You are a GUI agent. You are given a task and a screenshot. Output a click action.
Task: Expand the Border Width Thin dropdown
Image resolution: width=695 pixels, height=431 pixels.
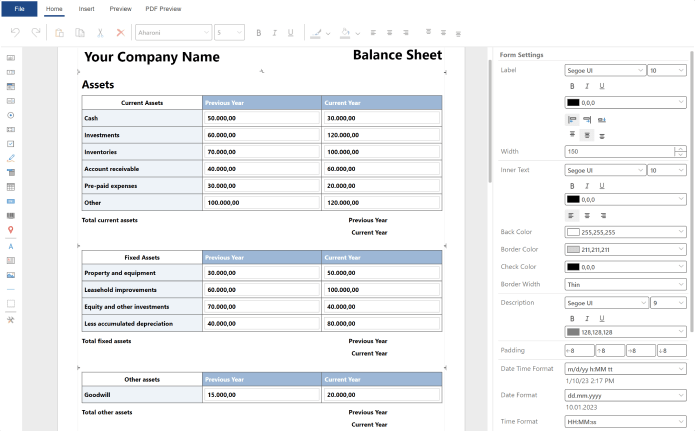pyautogui.click(x=625, y=284)
